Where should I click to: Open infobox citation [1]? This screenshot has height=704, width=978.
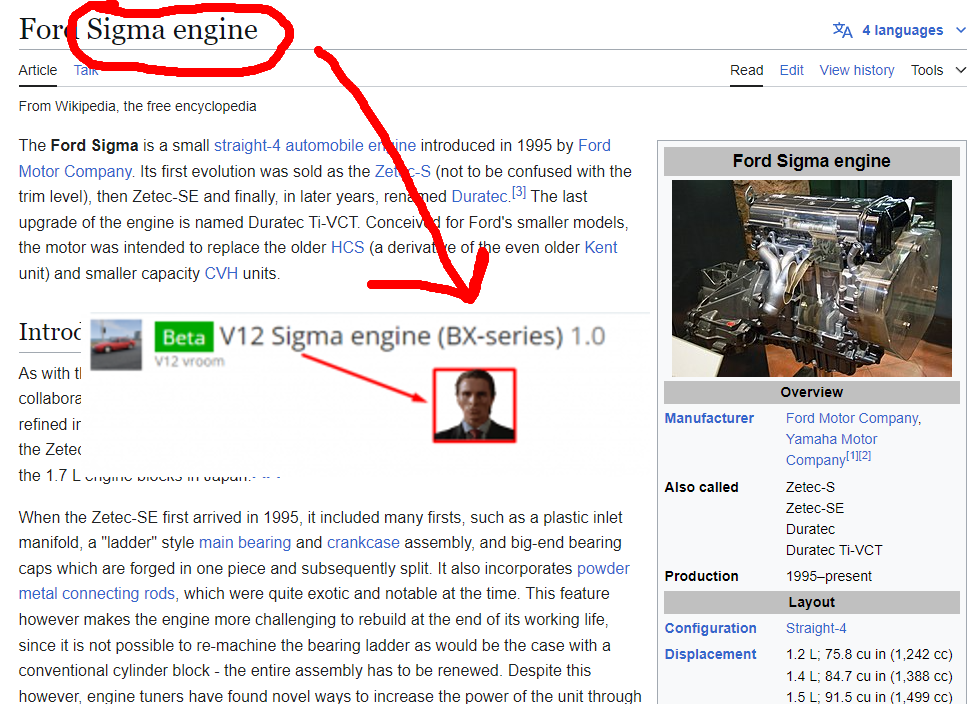852,456
